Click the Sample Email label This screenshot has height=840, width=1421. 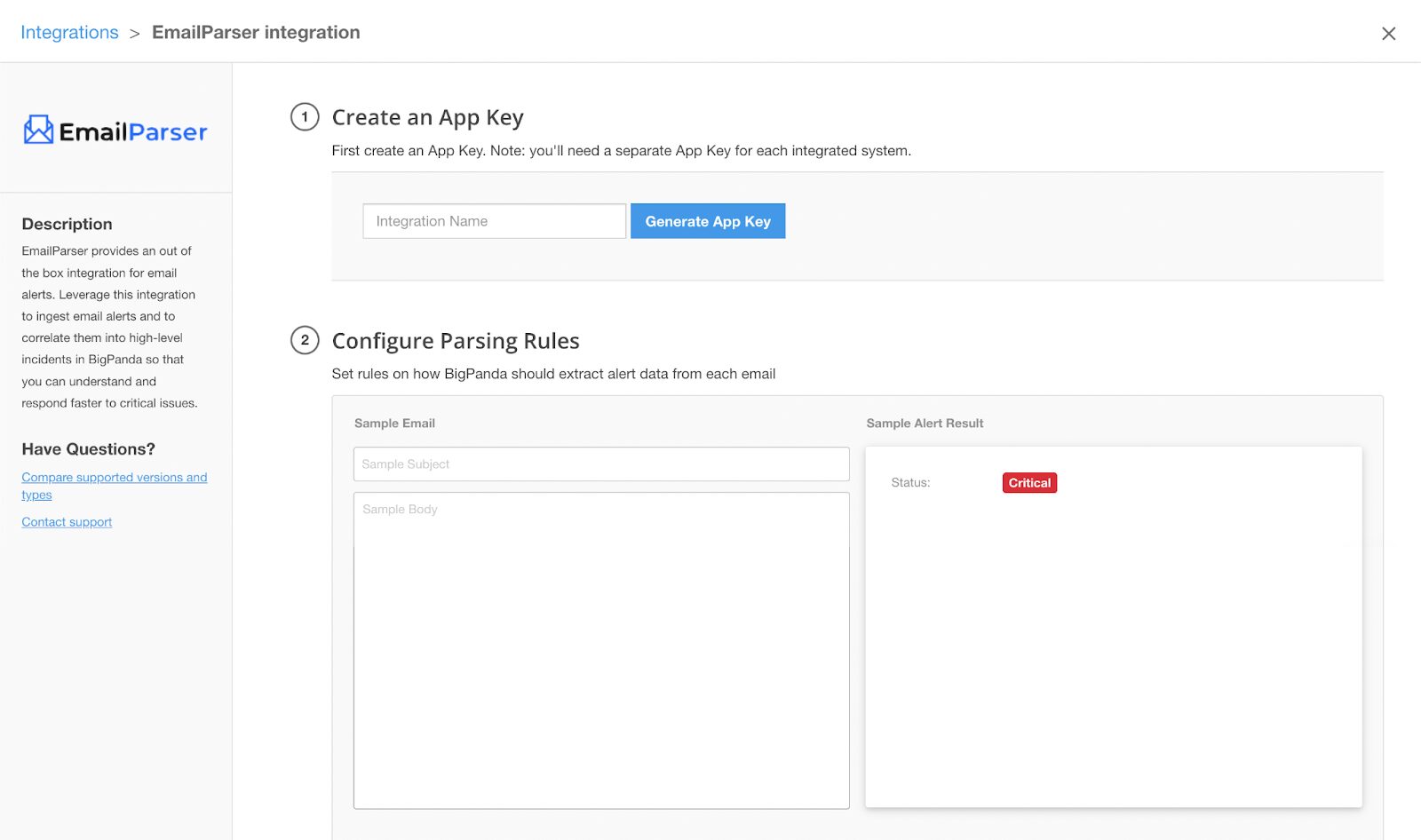pos(394,424)
